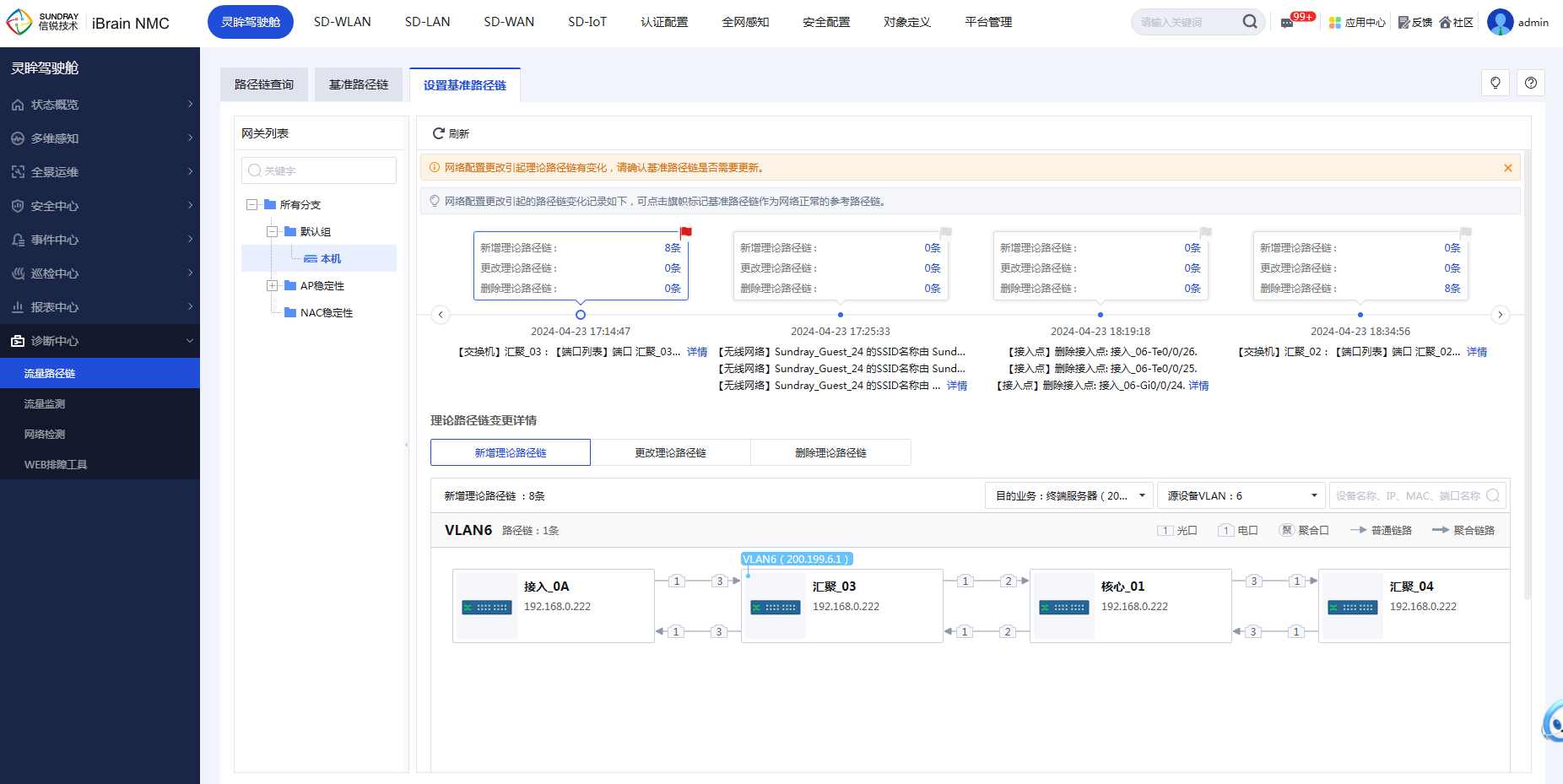
Task: Collapse the 默认组 tree node
Action: (x=272, y=232)
